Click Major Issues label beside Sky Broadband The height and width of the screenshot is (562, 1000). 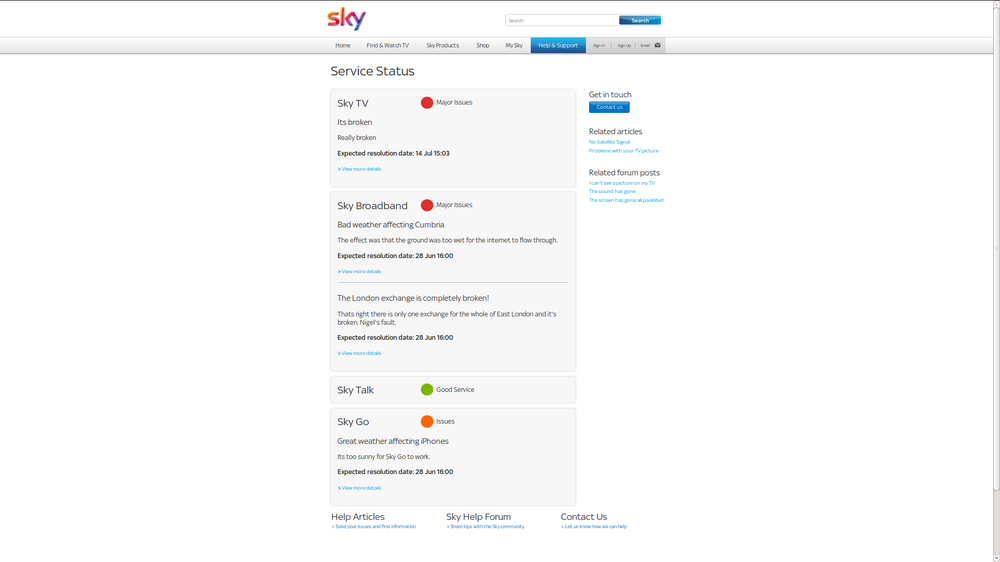click(x=454, y=205)
